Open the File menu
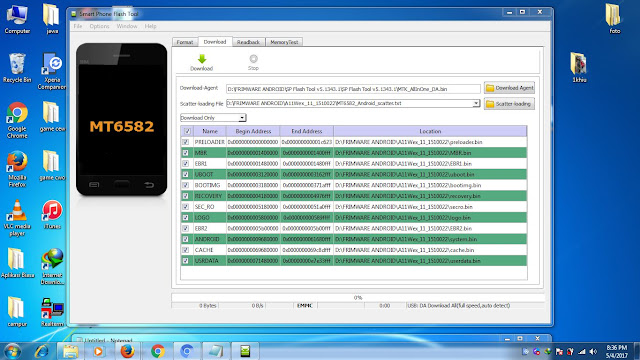Image resolution: width=640 pixels, height=360 pixels. pos(78,26)
